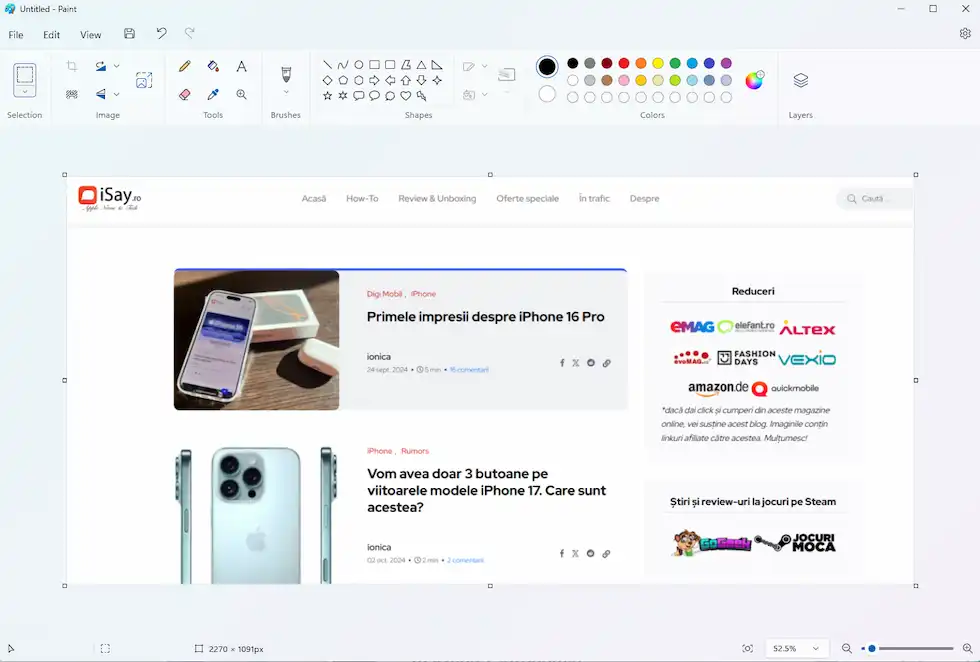Open Paint settings gear

pos(965,34)
